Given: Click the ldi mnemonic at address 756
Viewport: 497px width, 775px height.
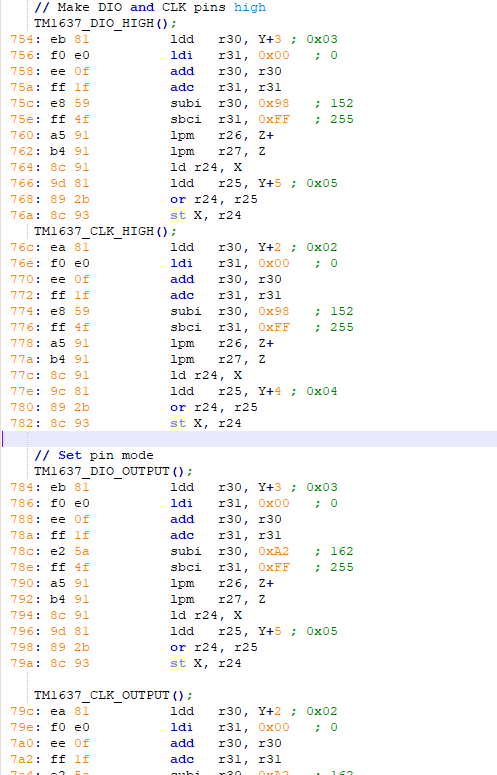Looking at the screenshot, I should [x=182, y=55].
